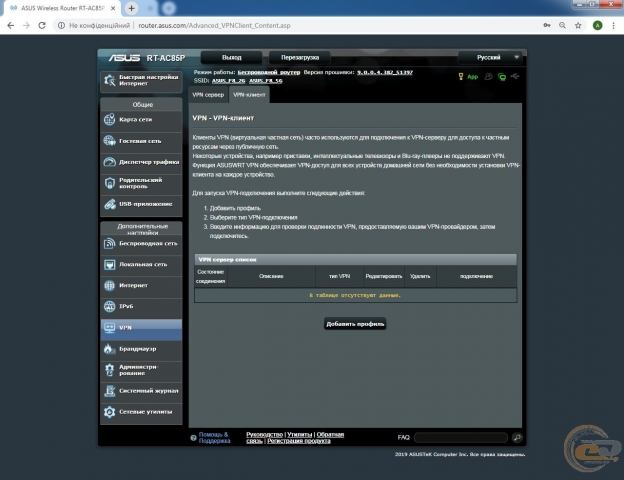Screen dimensions: 624x480
Task: Open System Log (Системный журнал) icon
Action: tap(109, 391)
